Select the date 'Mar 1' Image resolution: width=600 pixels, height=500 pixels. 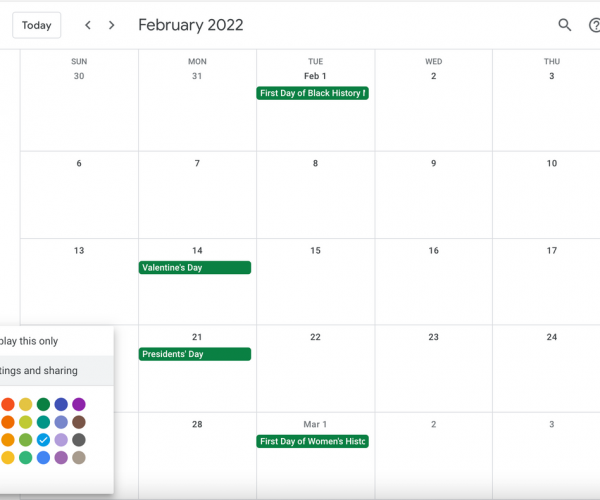[315, 424]
